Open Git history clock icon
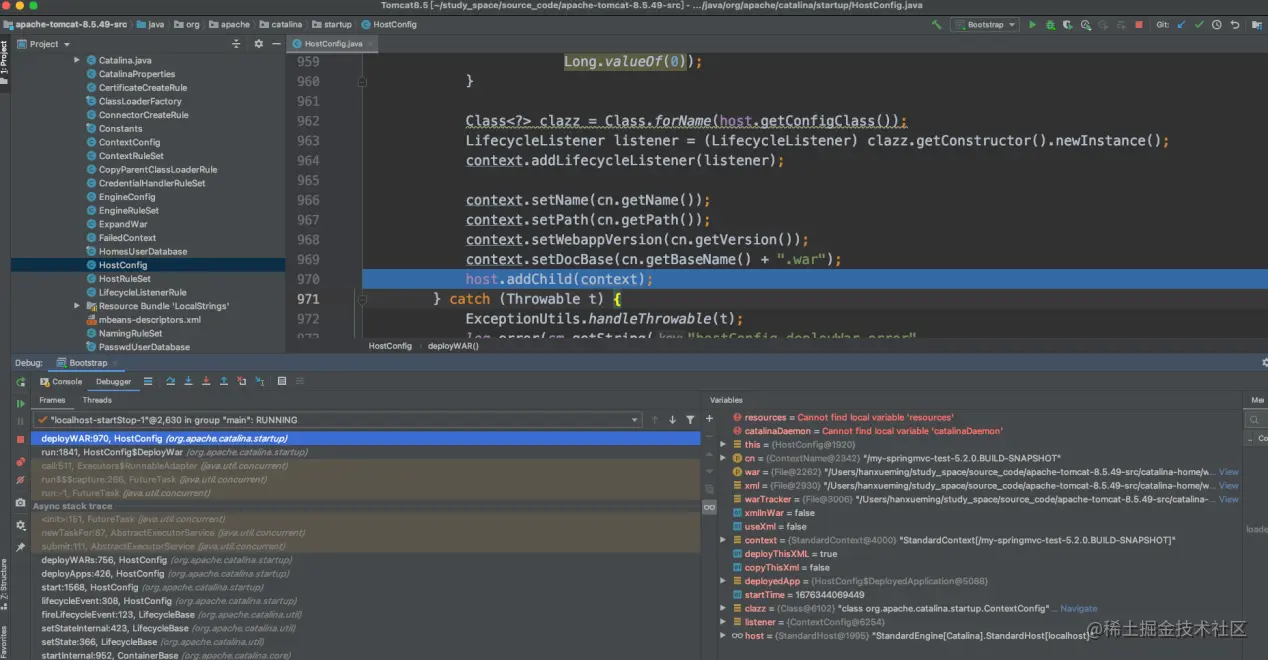 coord(1218,25)
